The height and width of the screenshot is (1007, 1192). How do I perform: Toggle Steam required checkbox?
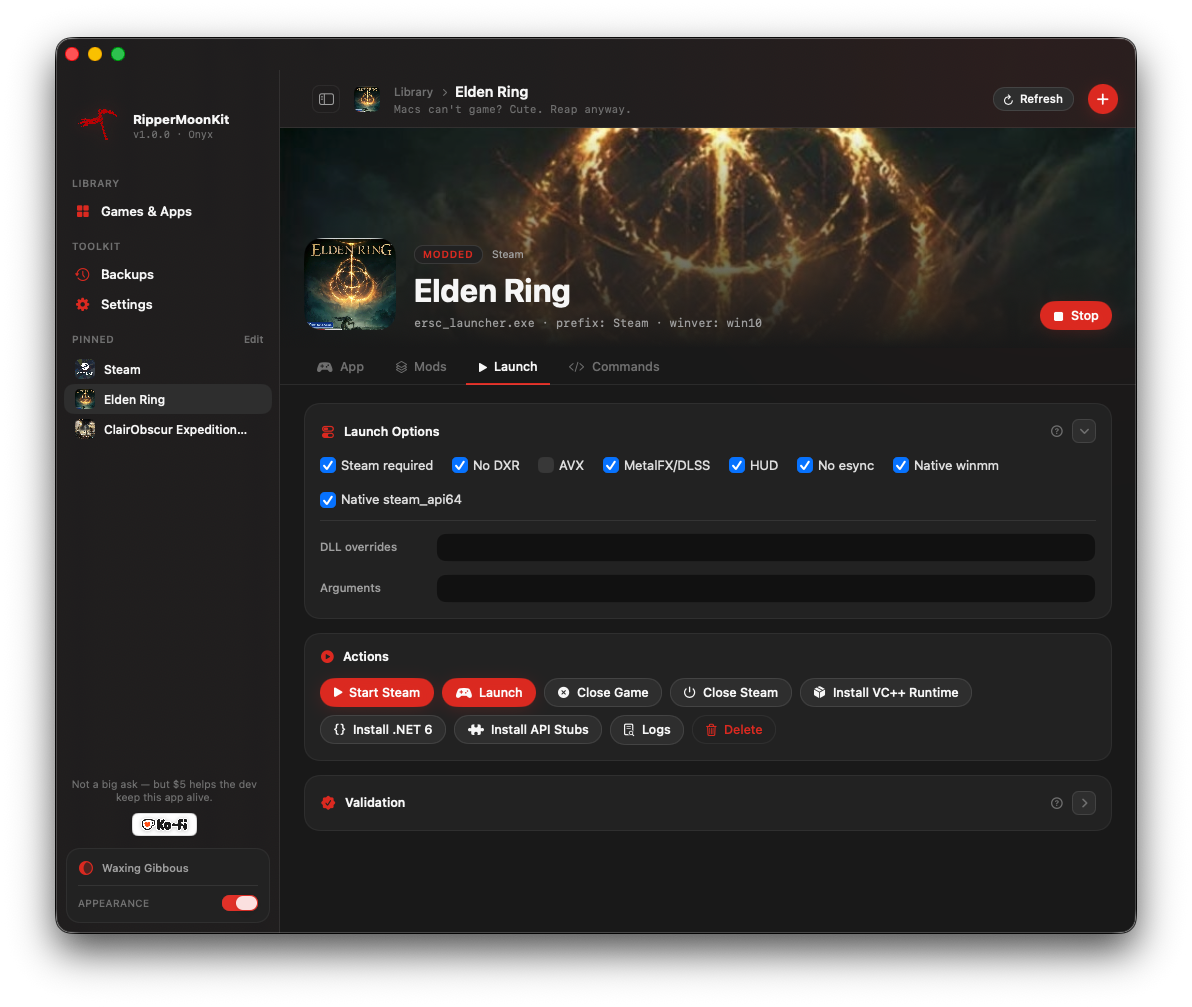(328, 465)
